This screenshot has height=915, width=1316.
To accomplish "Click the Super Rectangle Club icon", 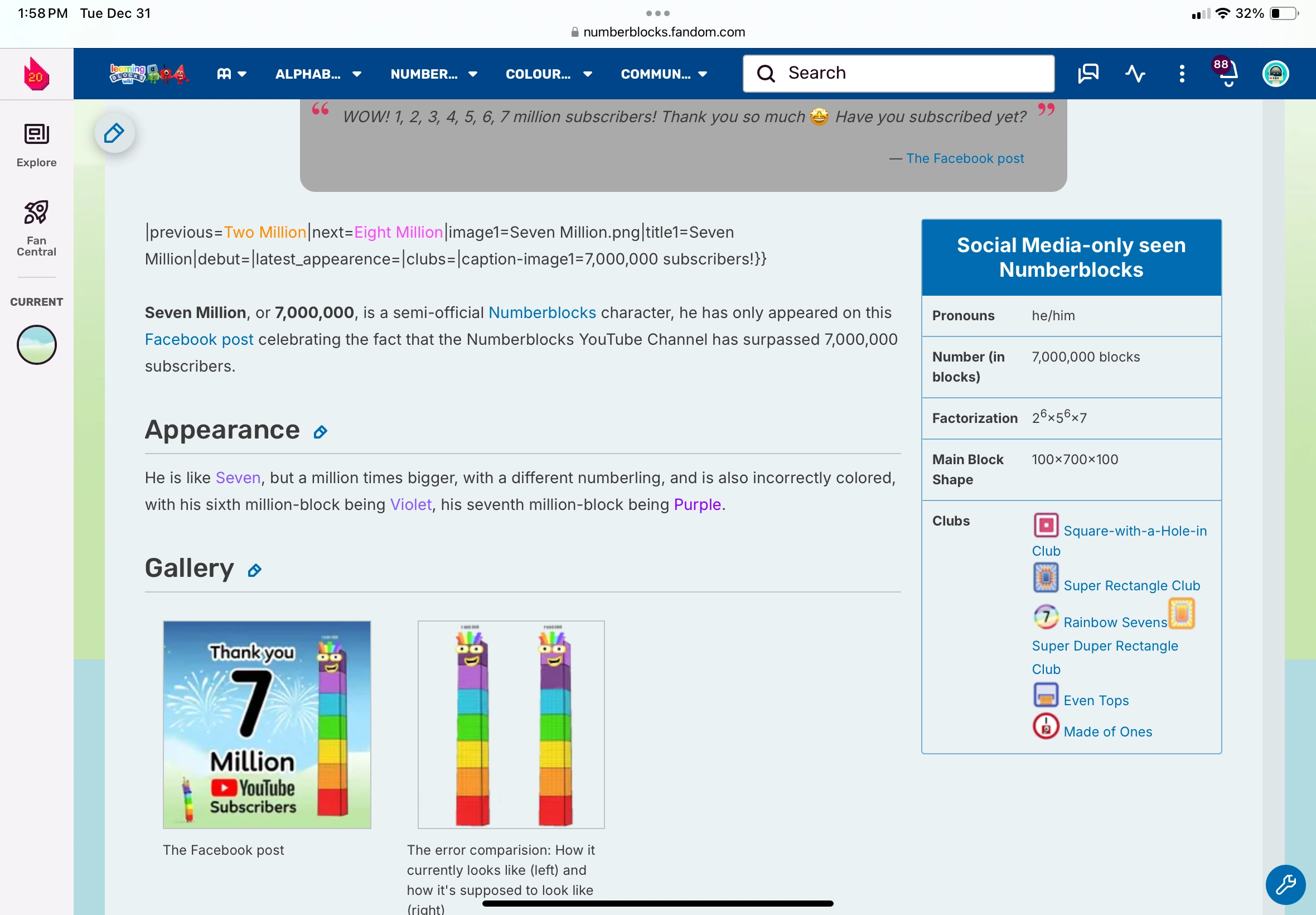I will pos(1046,577).
